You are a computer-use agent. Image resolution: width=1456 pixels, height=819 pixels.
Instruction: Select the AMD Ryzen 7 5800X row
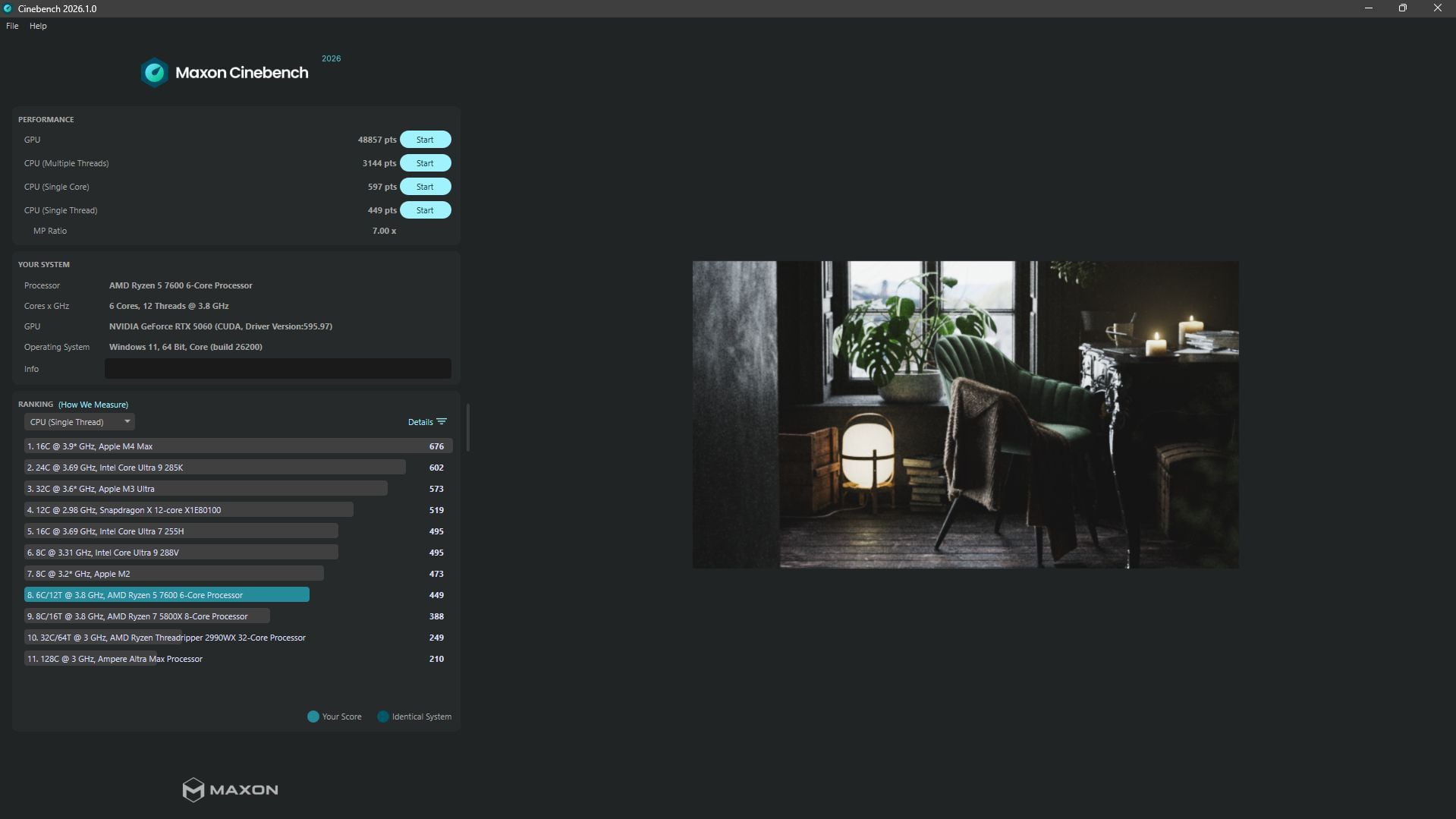click(238, 616)
